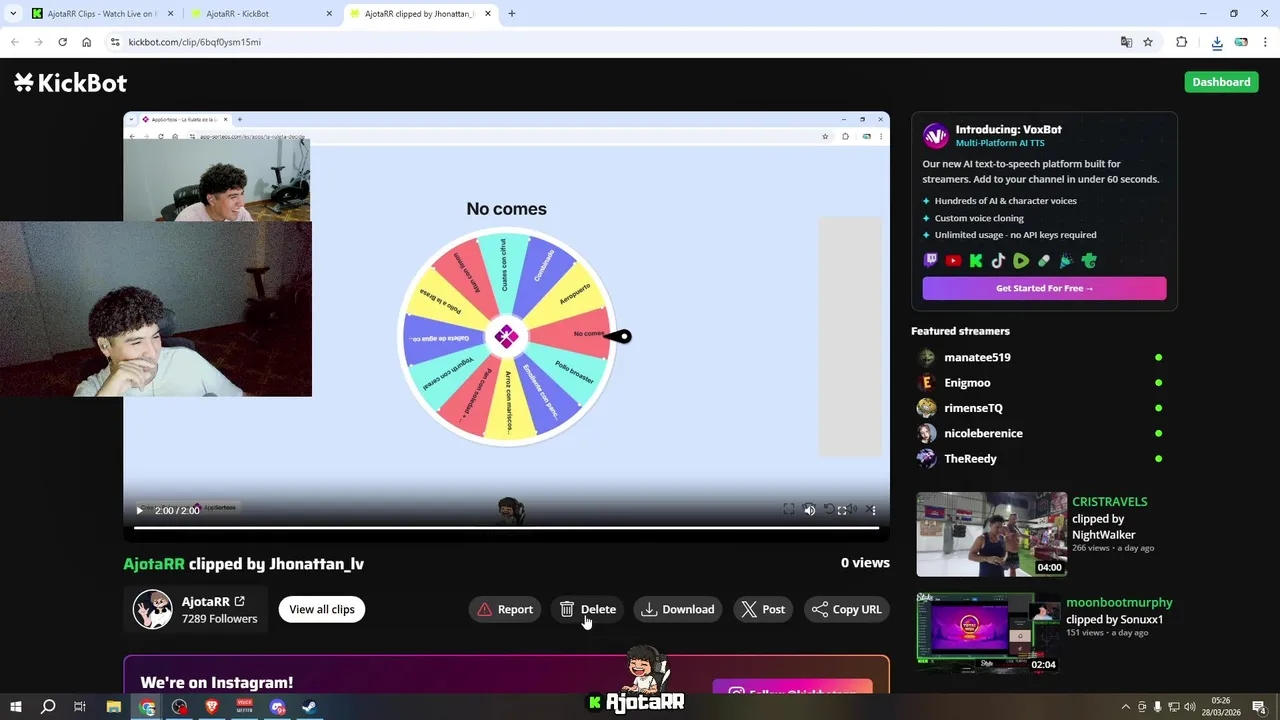Select the AjotaRR clipped by Jhonattan tab
The width and height of the screenshot is (1280, 720).
(x=419, y=14)
